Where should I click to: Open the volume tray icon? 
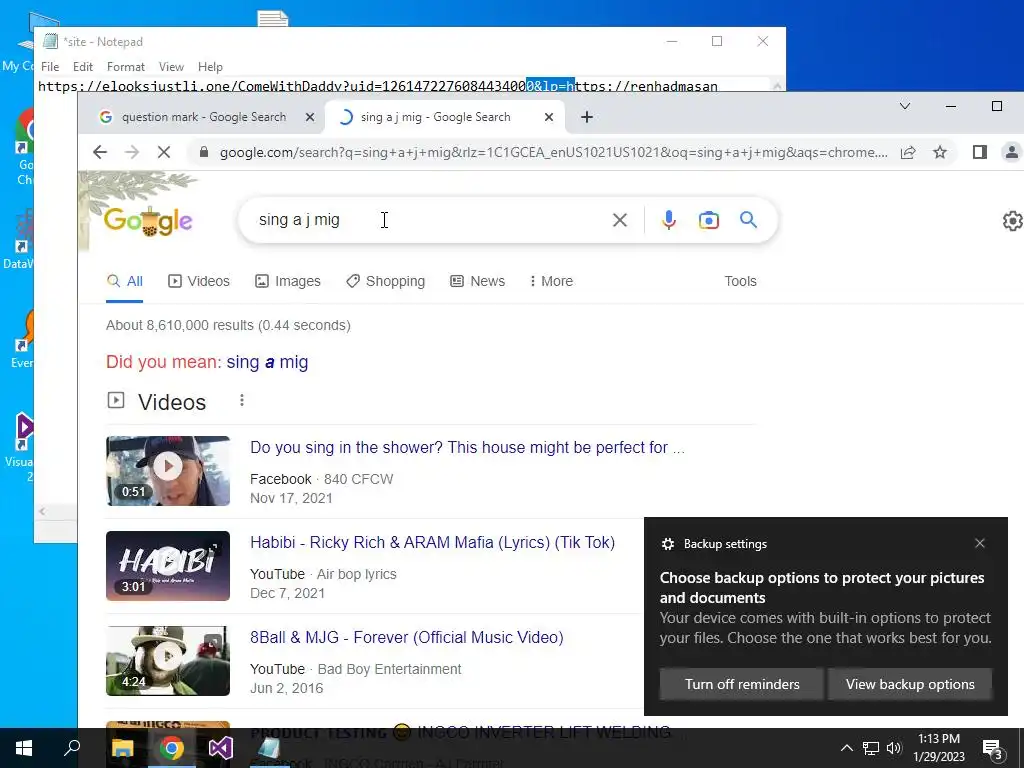coord(894,748)
